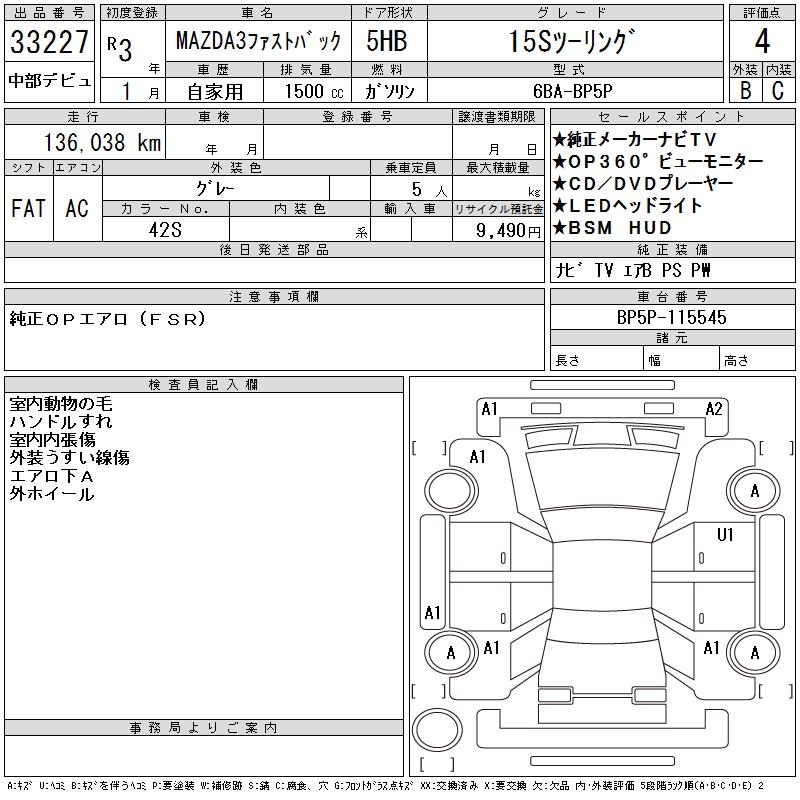Click the overall evaluation score 4
800x800 pixels.
(762, 41)
